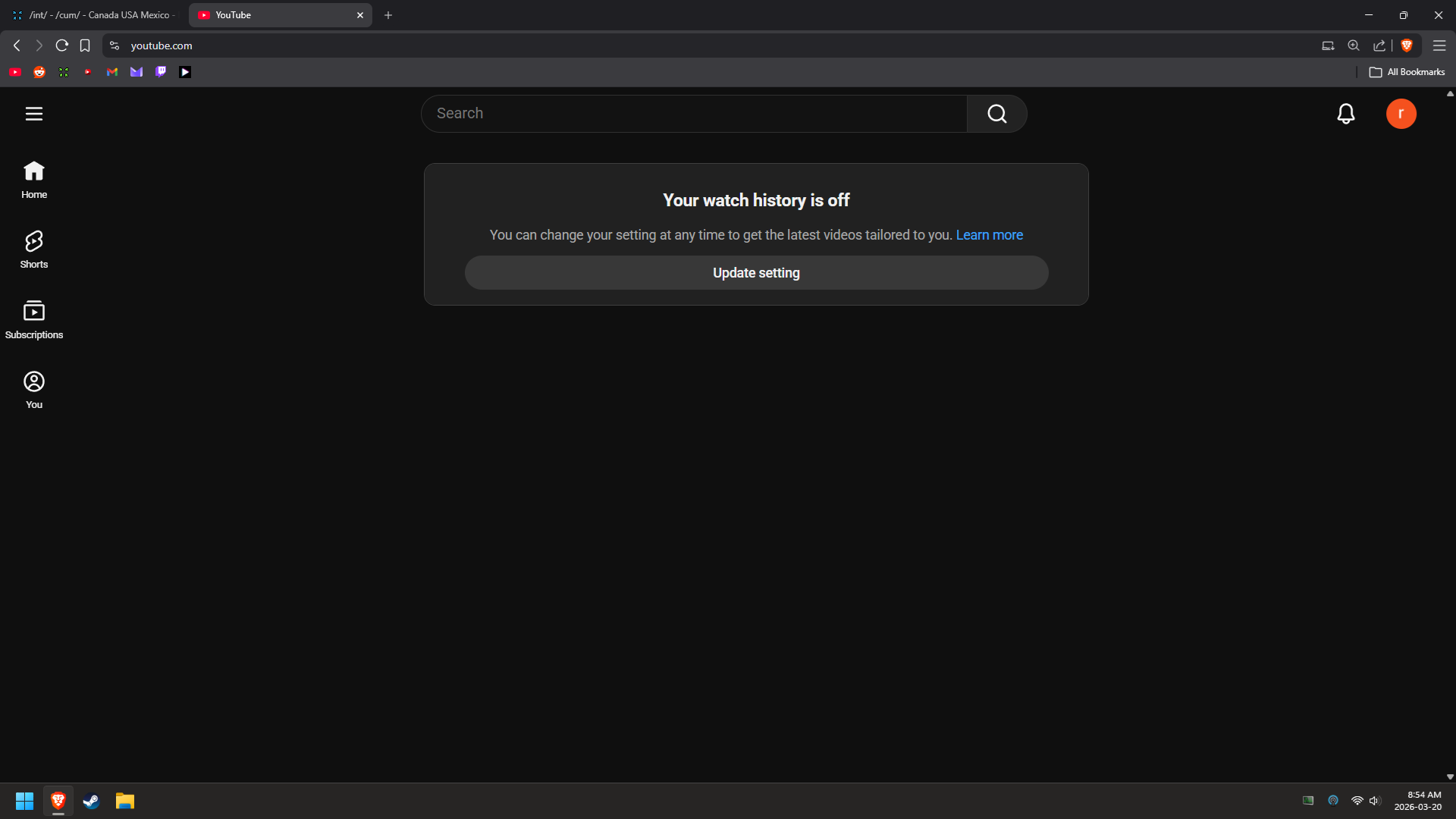Follow the Learn more link

click(989, 235)
